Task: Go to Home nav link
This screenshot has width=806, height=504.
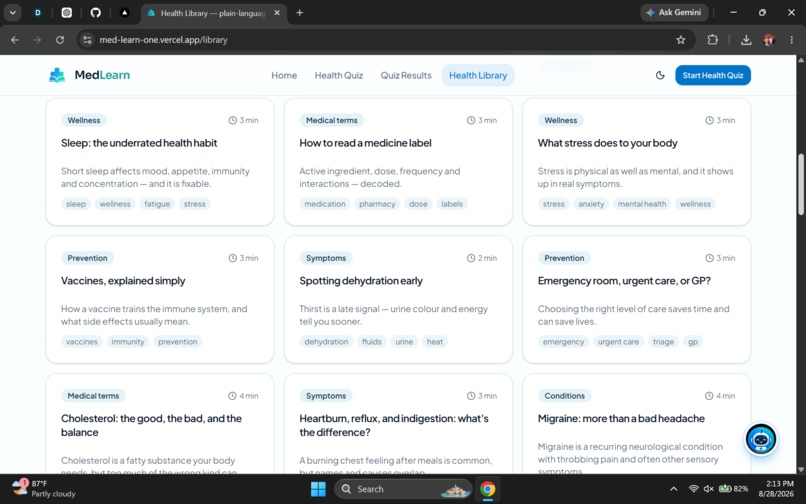Action: (284, 76)
